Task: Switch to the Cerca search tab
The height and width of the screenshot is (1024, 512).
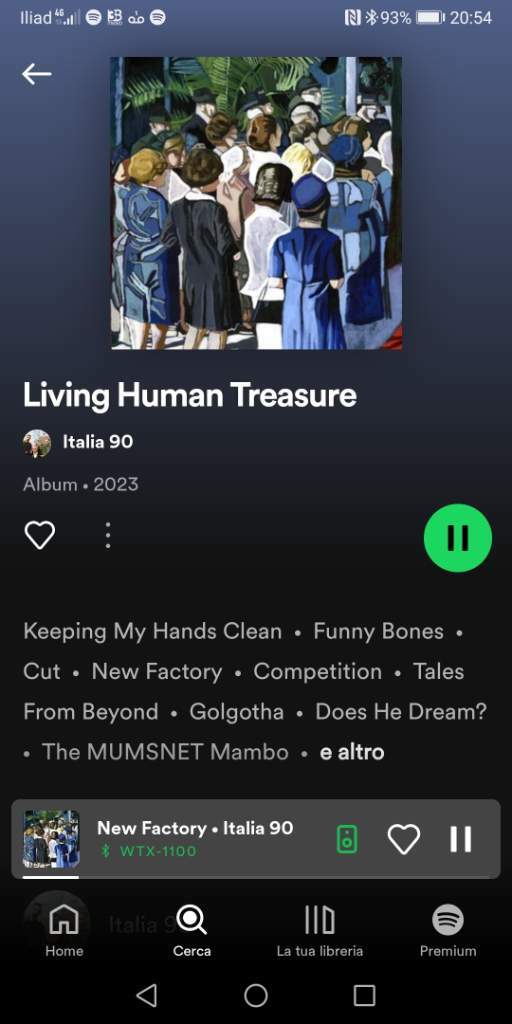Action: point(192,931)
